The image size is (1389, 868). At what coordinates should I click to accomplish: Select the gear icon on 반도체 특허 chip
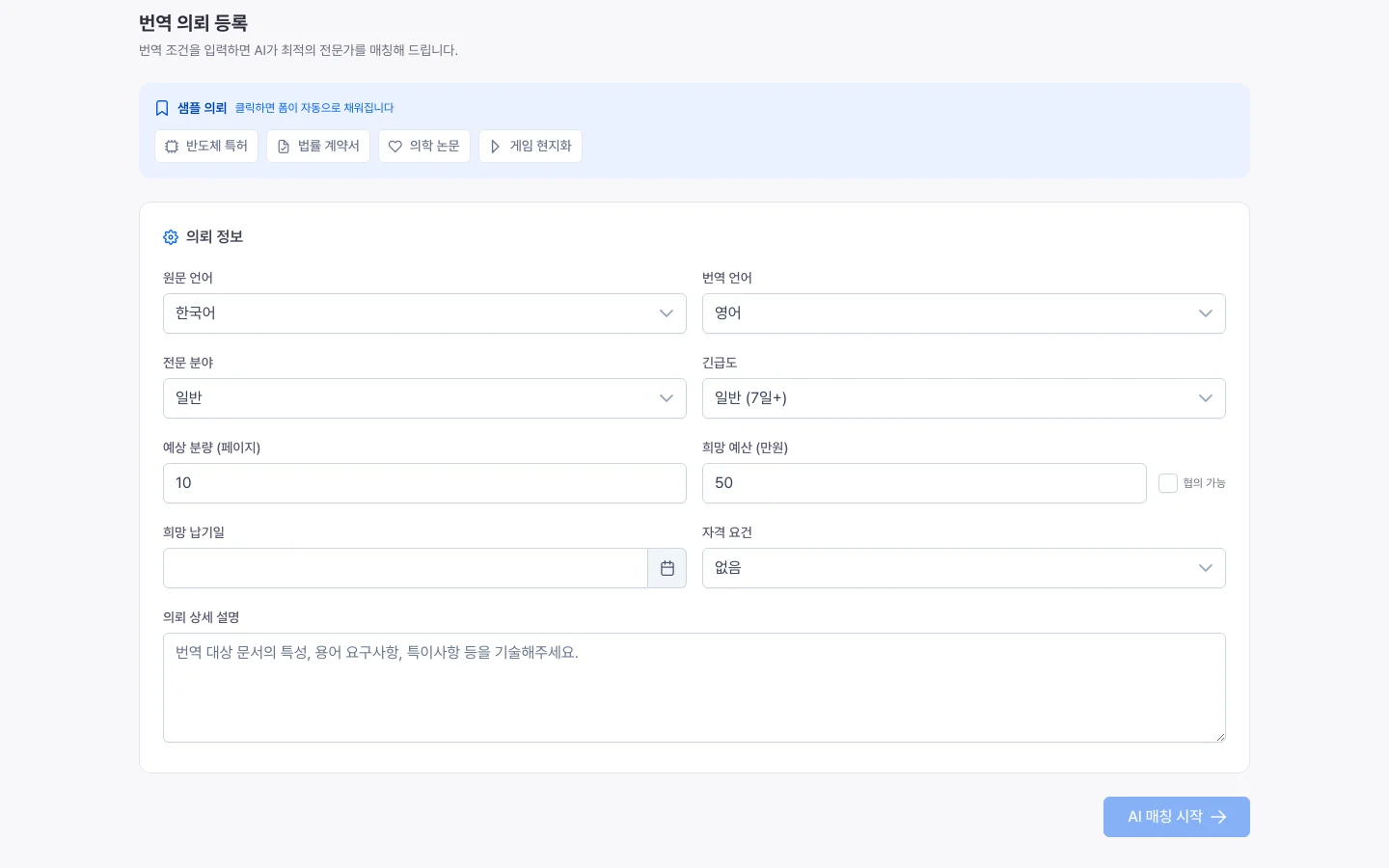pyautogui.click(x=172, y=146)
